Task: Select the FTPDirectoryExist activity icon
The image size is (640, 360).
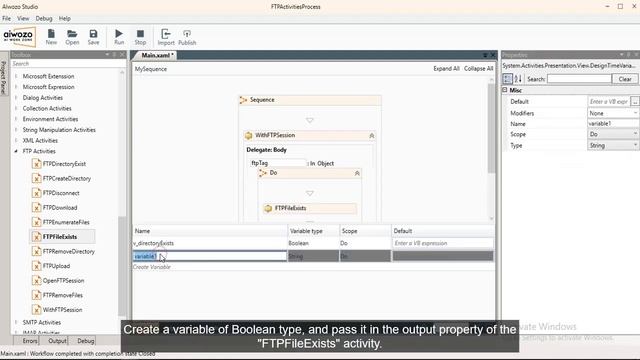Action: pyautogui.click(x=36, y=164)
